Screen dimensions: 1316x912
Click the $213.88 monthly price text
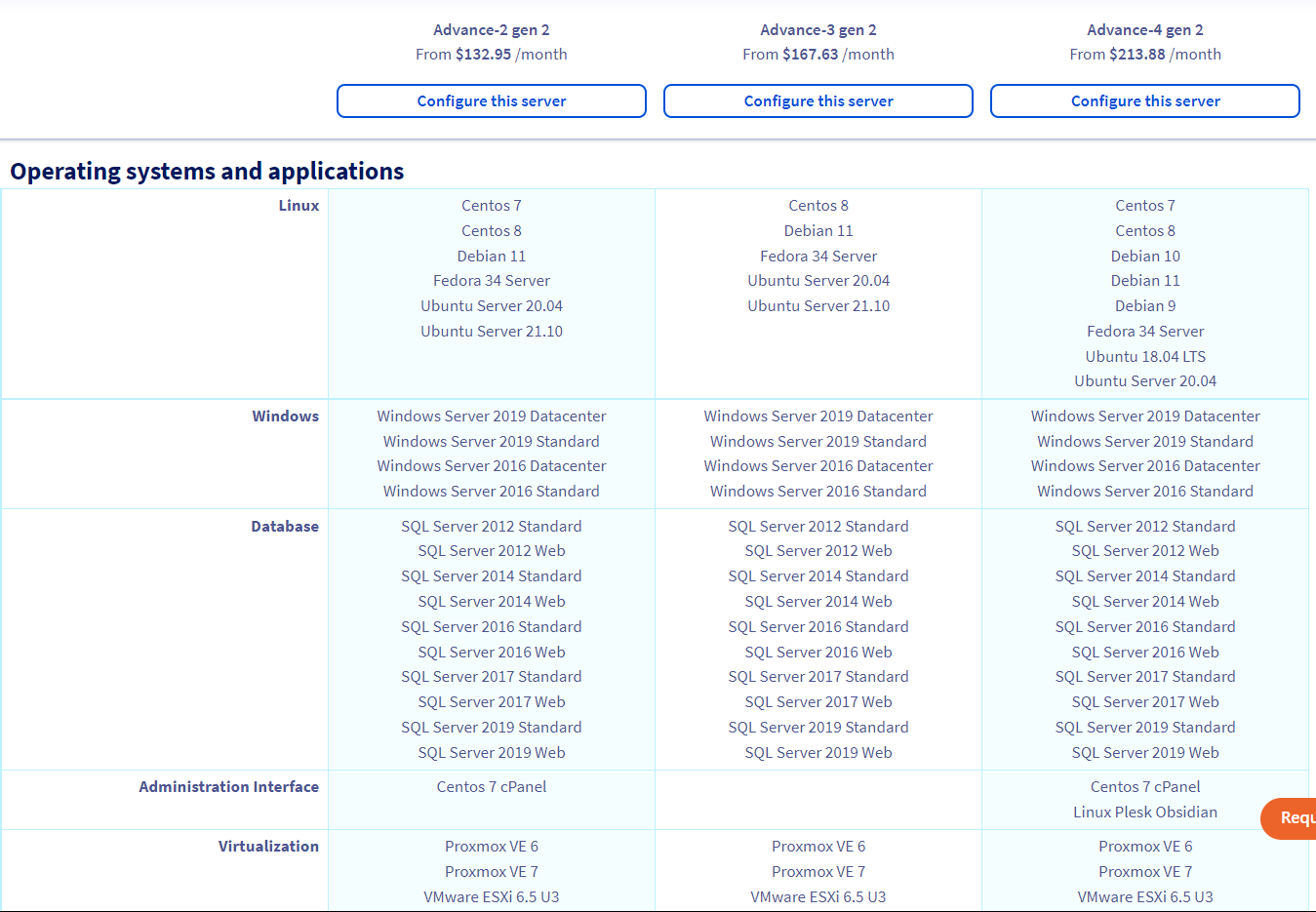click(1137, 55)
